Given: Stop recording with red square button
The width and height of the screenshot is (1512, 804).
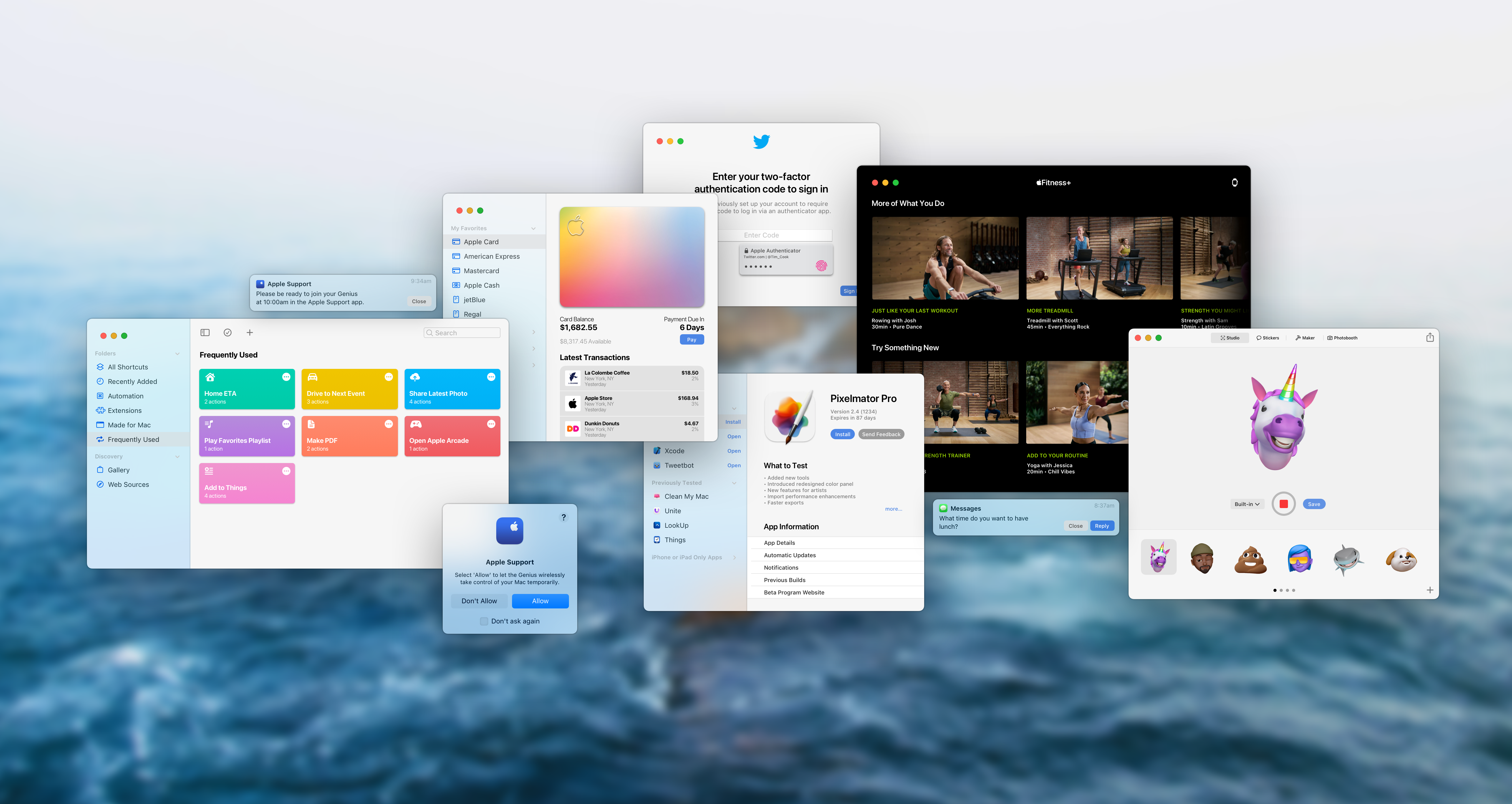Looking at the screenshot, I should [x=1284, y=504].
